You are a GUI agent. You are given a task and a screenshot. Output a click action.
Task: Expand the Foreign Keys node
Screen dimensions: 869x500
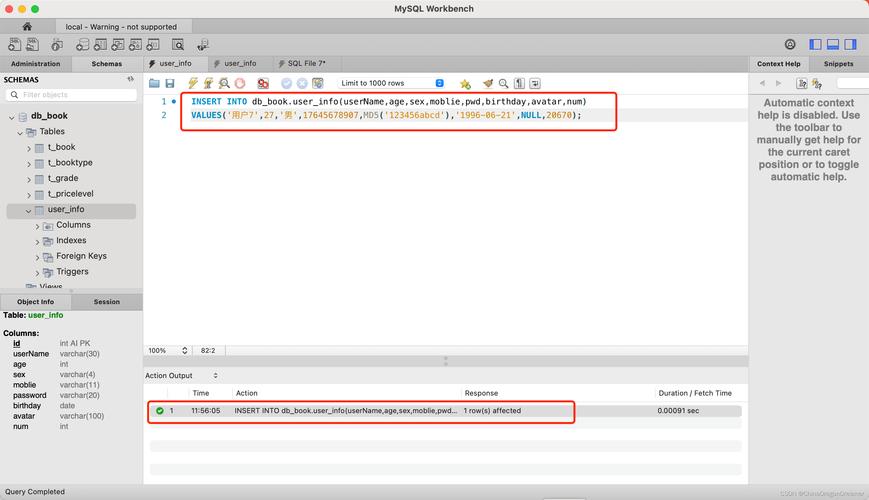(38, 257)
